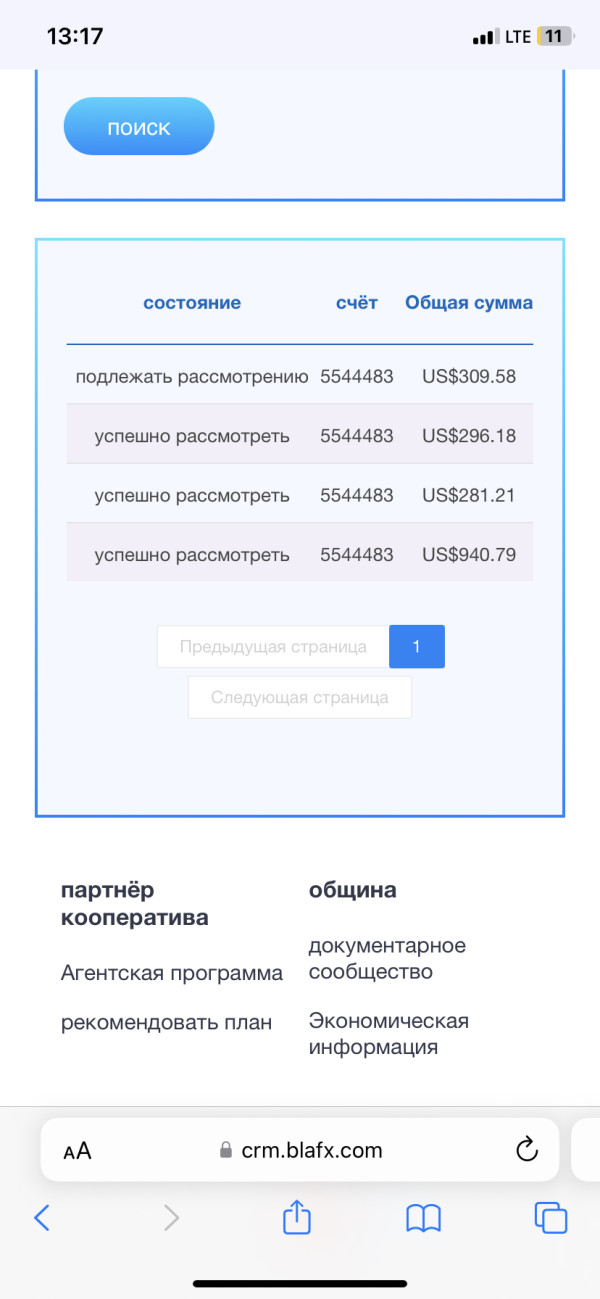The image size is (600, 1299).
Task: Open Safari bookmarks
Action: click(423, 1217)
